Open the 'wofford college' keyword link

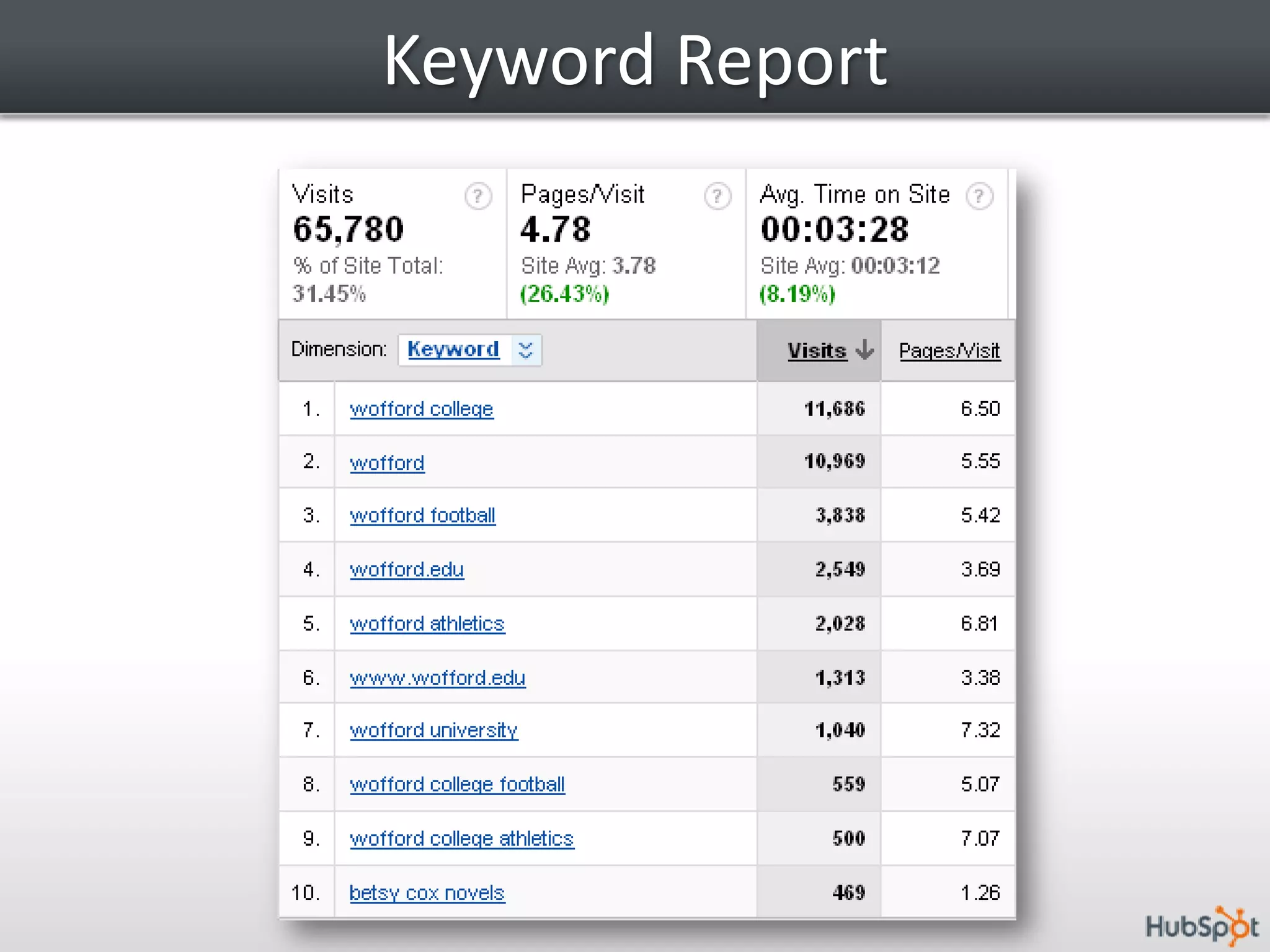point(422,409)
